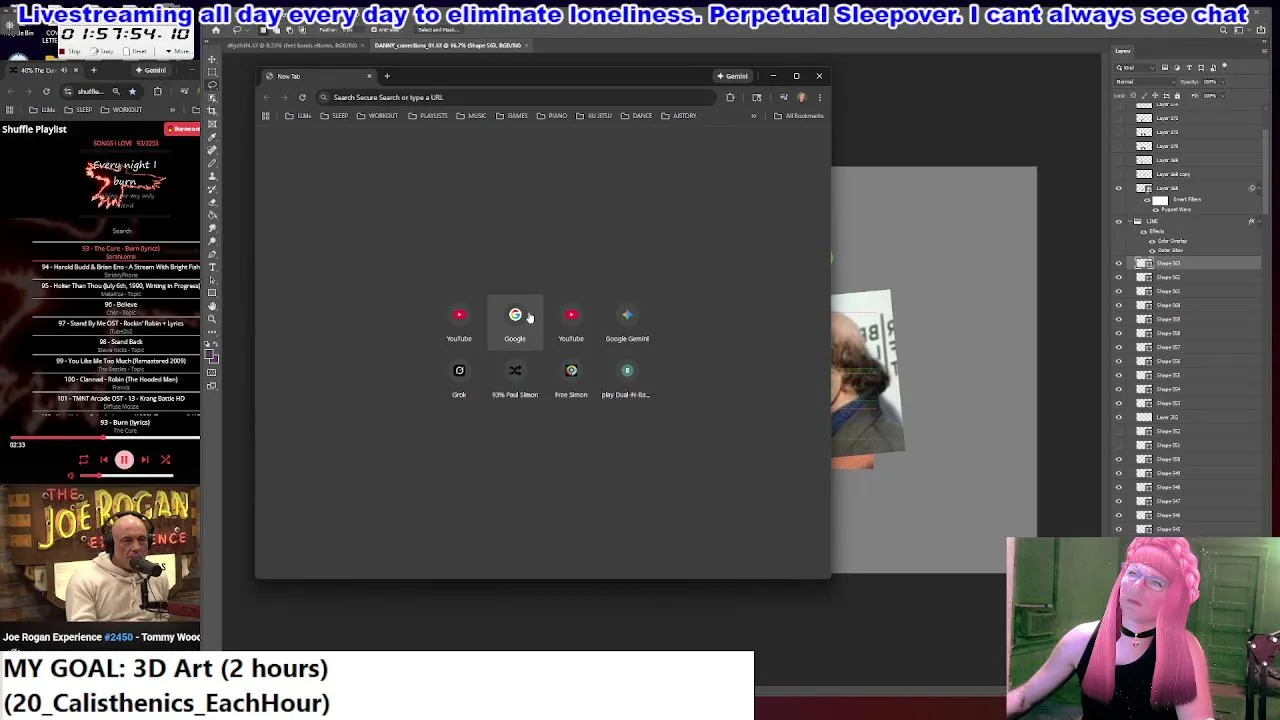This screenshot has height=720, width=1280.
Task: Open the Chrome profile avatar
Action: (801, 97)
